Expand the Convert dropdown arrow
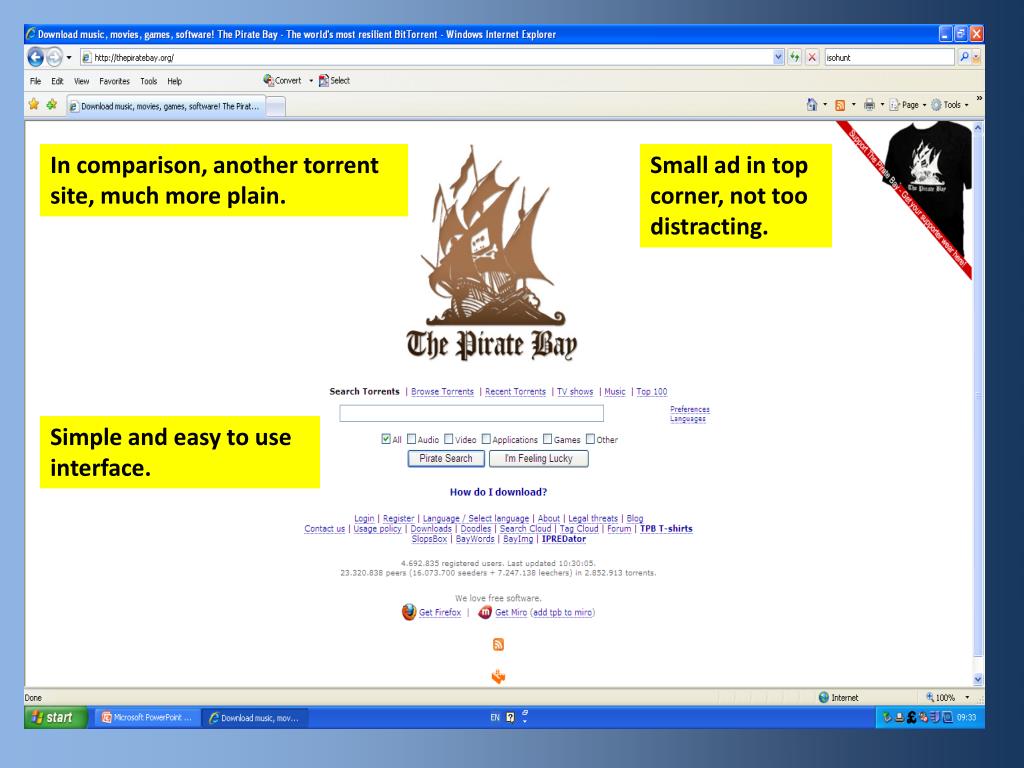1024x768 pixels. tap(311, 81)
